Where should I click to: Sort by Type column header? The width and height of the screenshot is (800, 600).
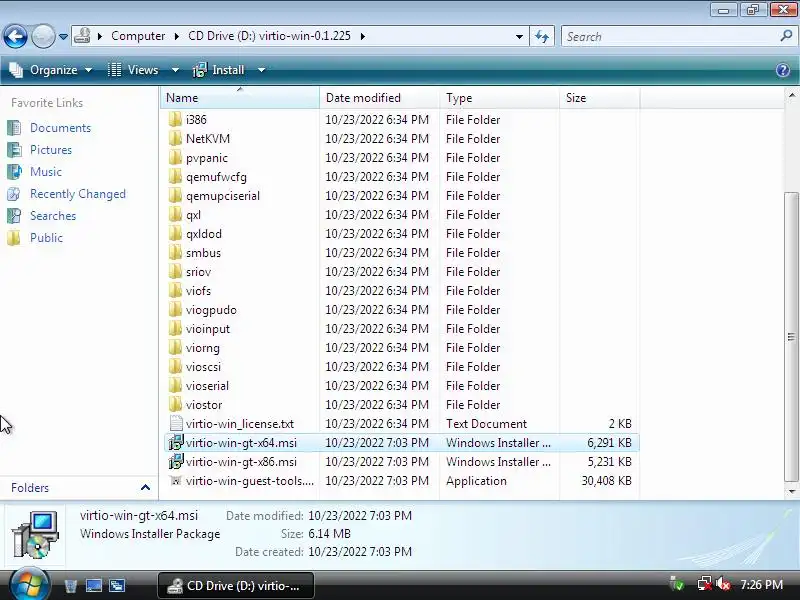(499, 97)
